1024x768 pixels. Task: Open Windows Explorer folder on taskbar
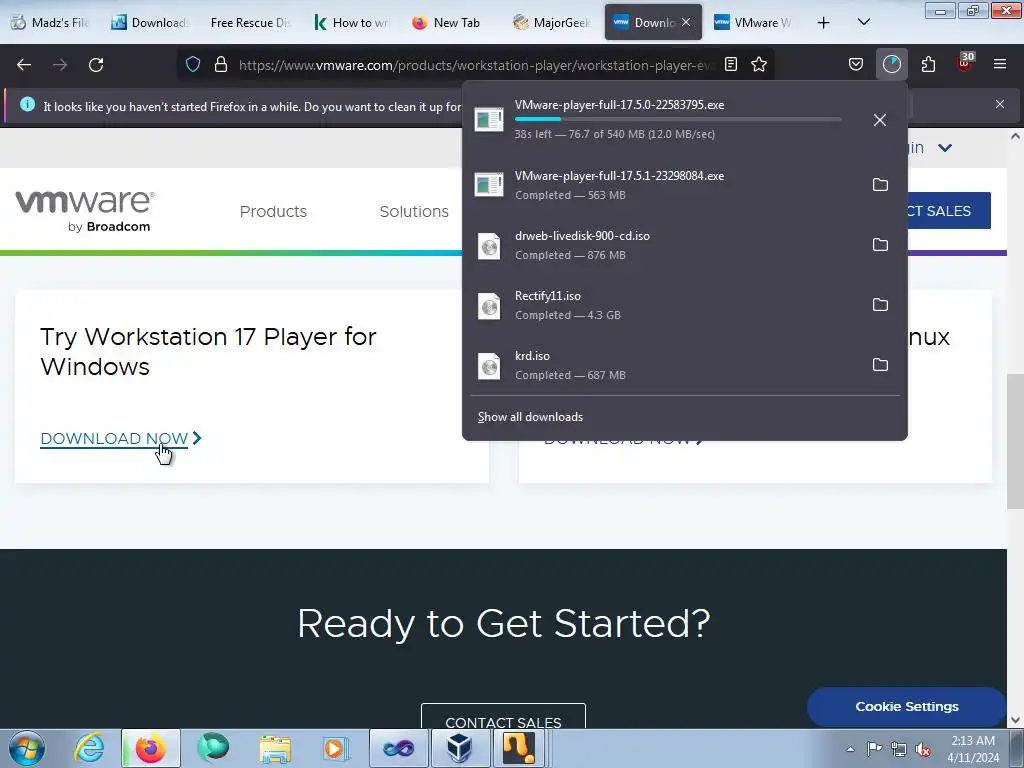point(274,748)
